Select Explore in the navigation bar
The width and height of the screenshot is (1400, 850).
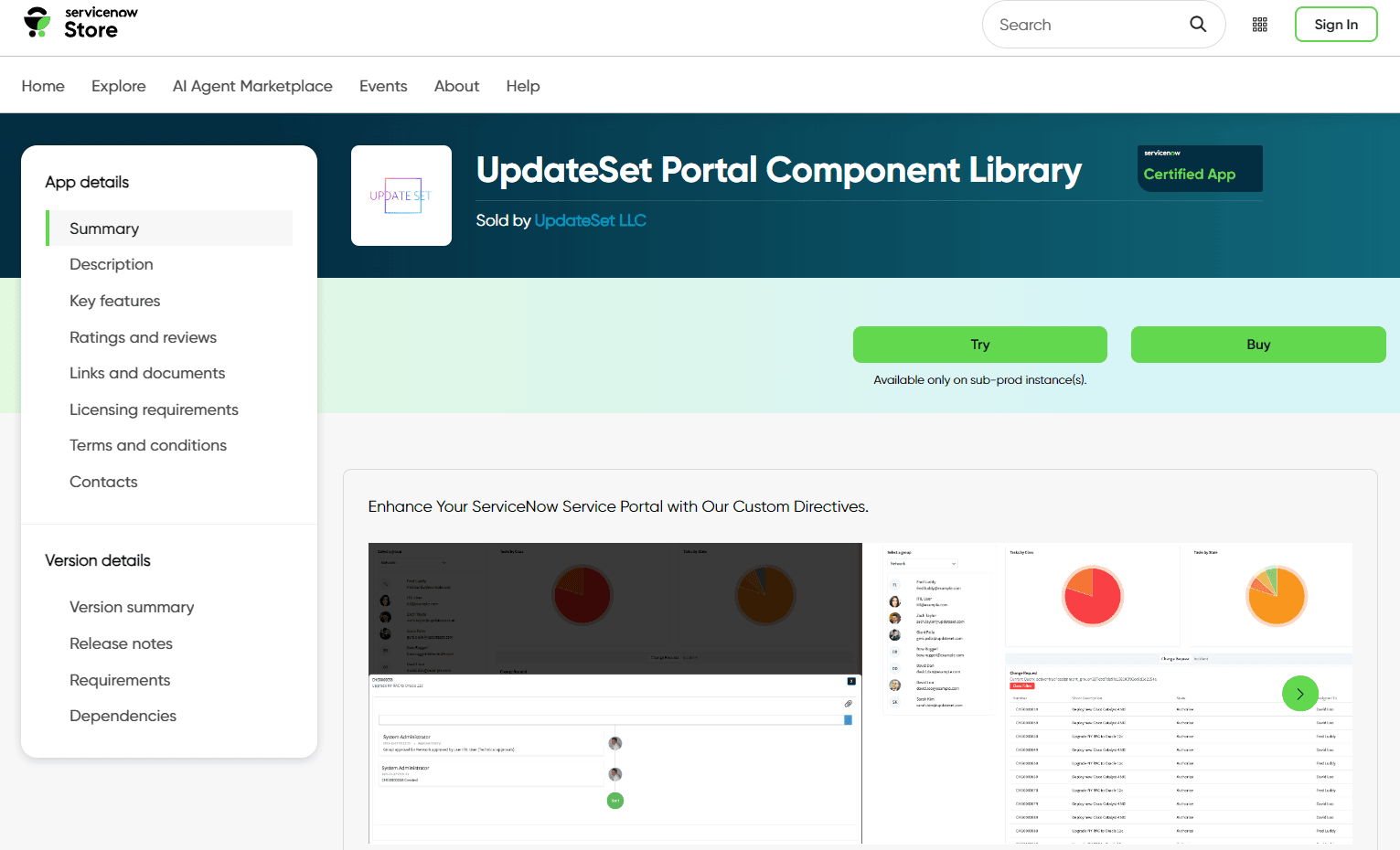coord(118,85)
